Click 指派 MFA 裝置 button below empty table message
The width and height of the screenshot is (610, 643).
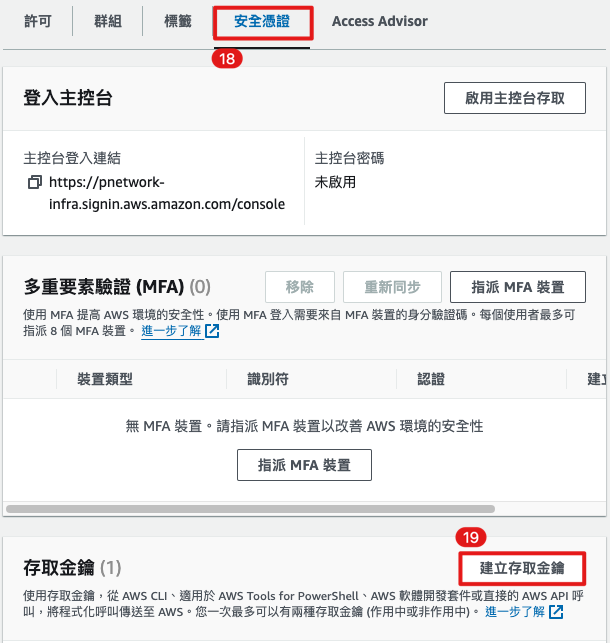[x=304, y=465]
